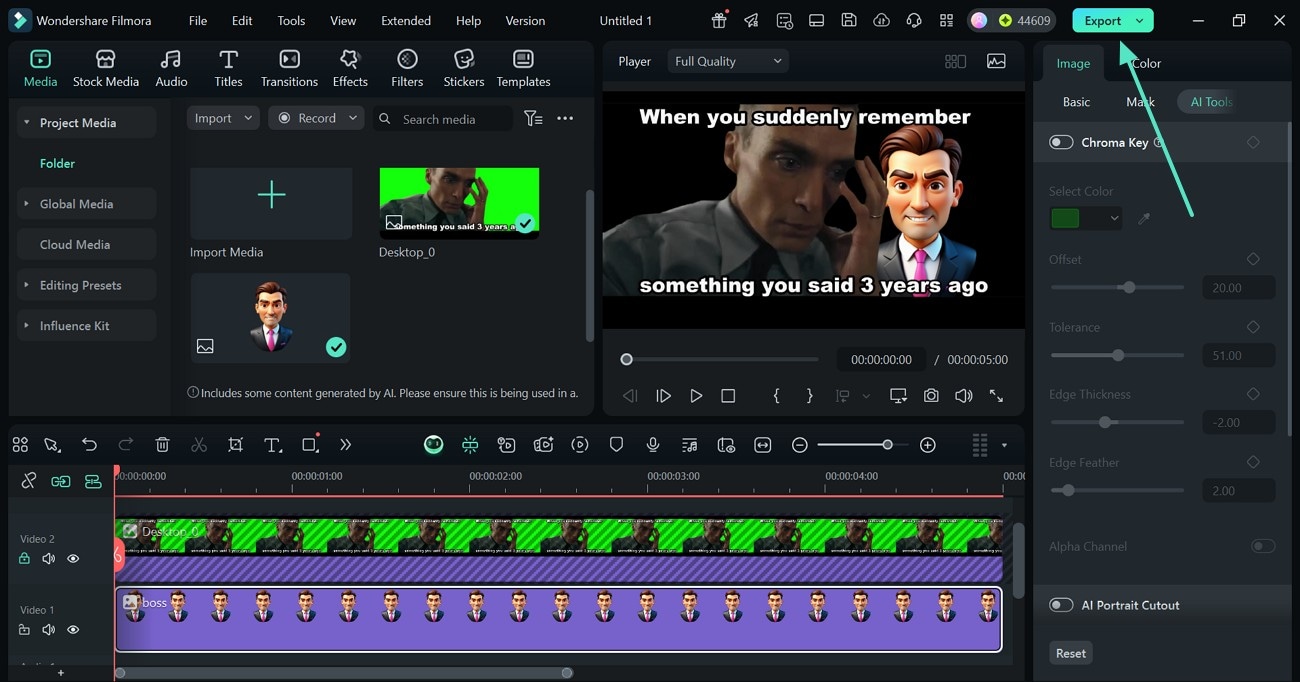Play the preview with the play button
The image size is (1300, 682).
696,396
